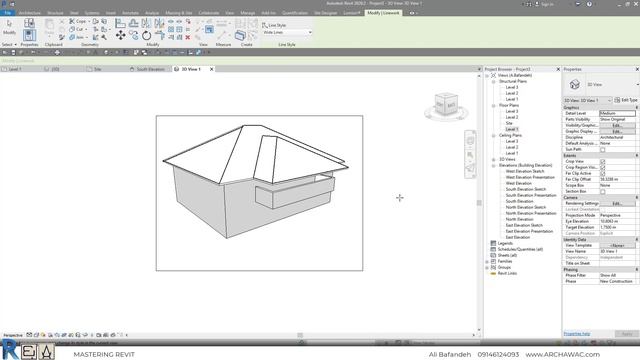Viewport: 640px width, 360px height.
Task: Toggle the Crop View checkbox
Action: coord(602,162)
